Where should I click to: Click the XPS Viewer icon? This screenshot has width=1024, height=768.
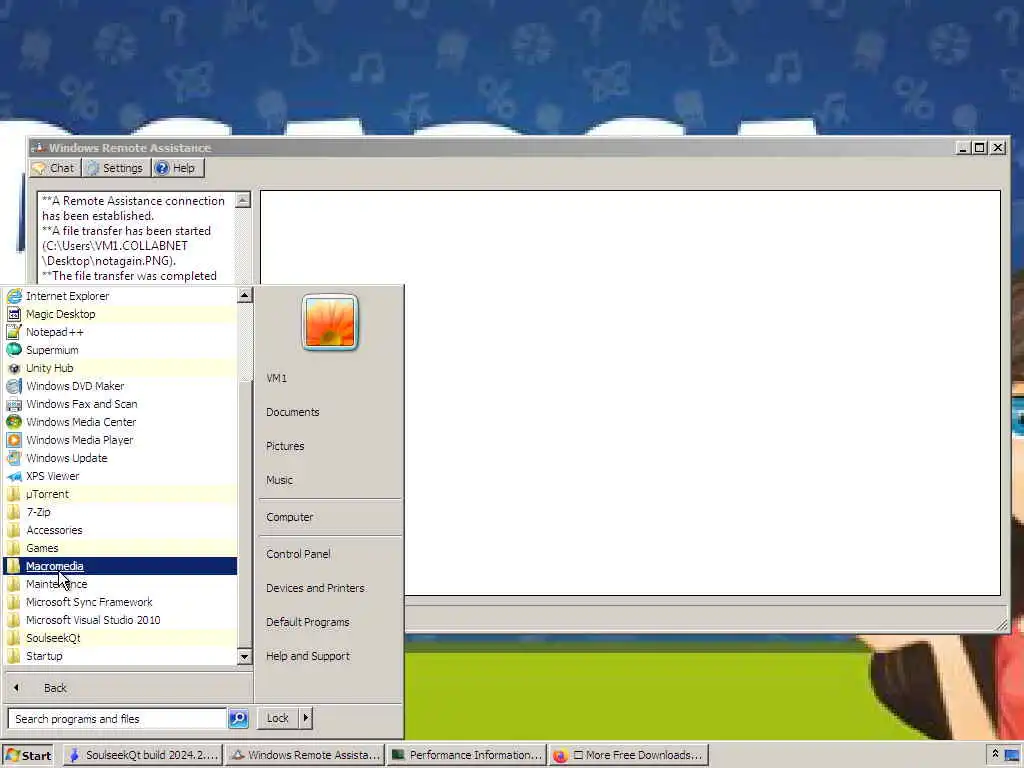(14, 476)
